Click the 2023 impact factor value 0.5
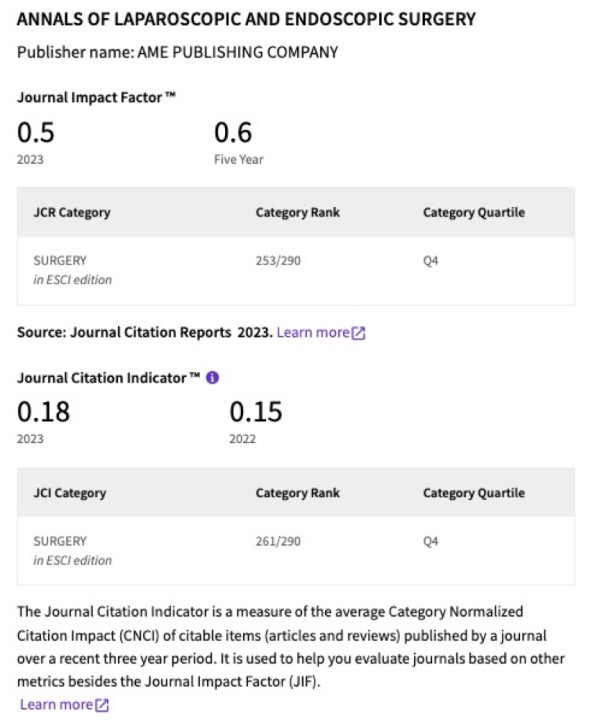600x720 pixels. [x=36, y=132]
